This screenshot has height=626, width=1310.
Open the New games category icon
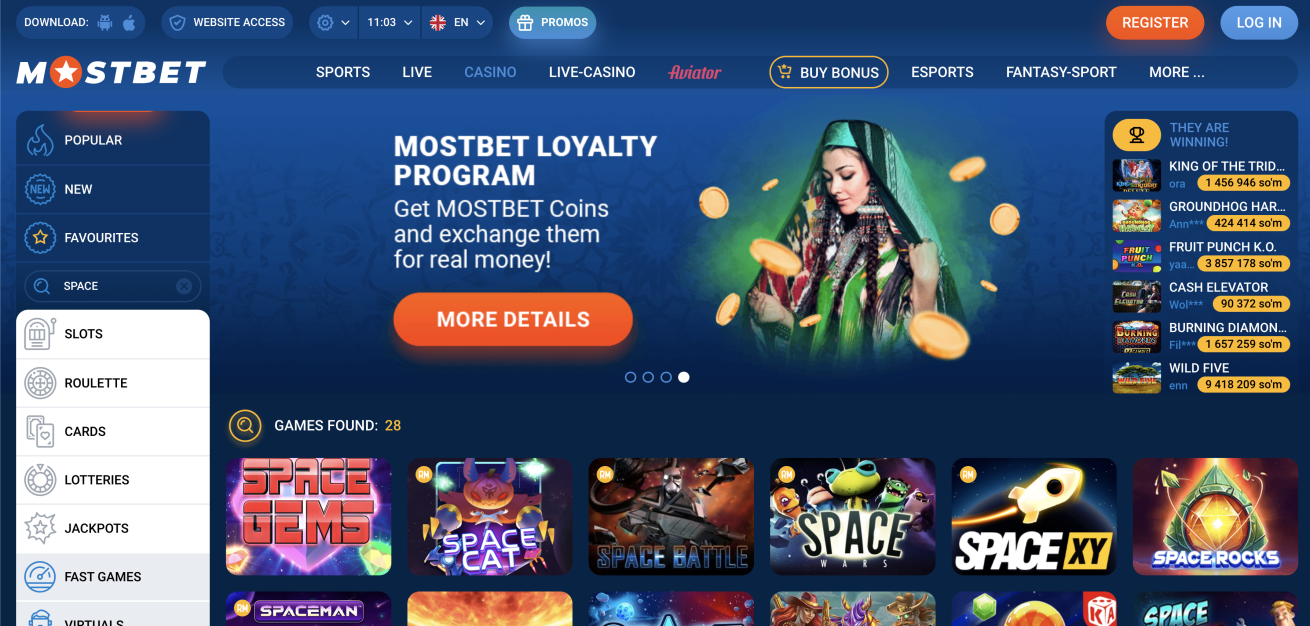click(x=40, y=189)
